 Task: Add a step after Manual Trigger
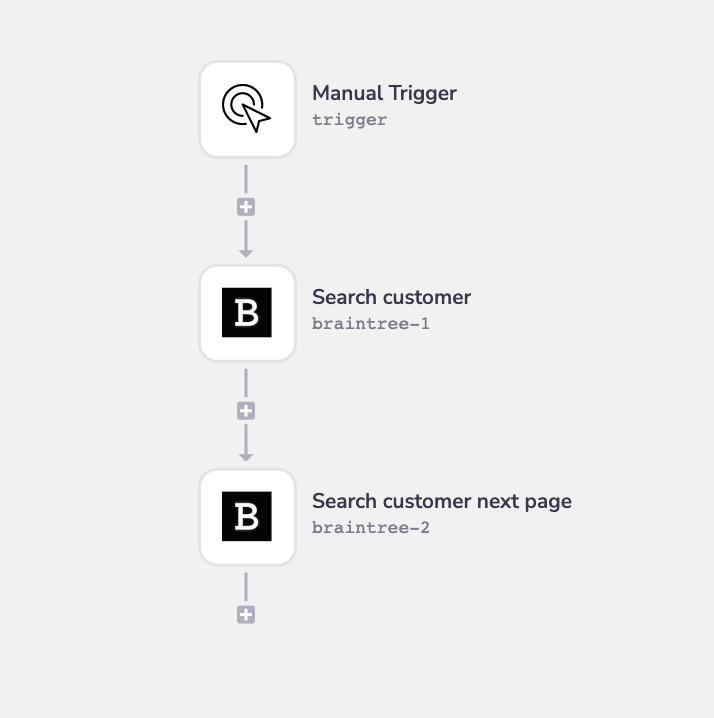point(246,207)
